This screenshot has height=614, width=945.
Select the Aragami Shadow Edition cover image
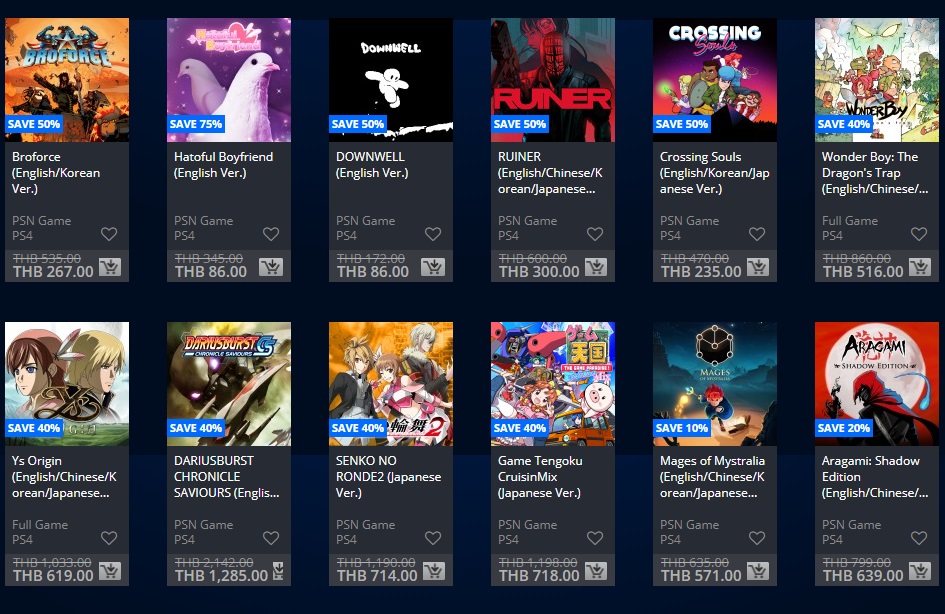[877, 384]
